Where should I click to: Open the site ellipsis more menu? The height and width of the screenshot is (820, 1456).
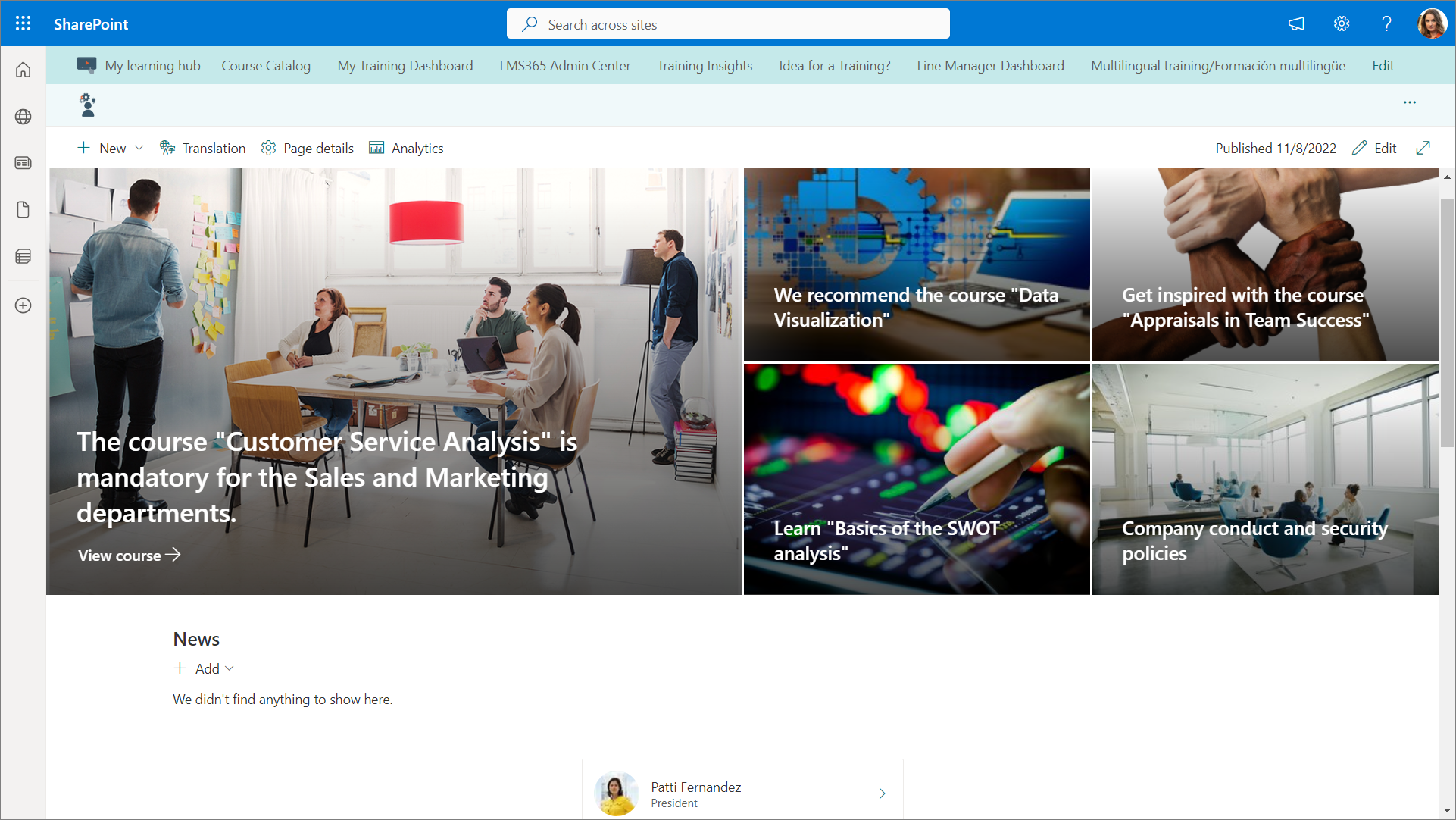(1409, 102)
